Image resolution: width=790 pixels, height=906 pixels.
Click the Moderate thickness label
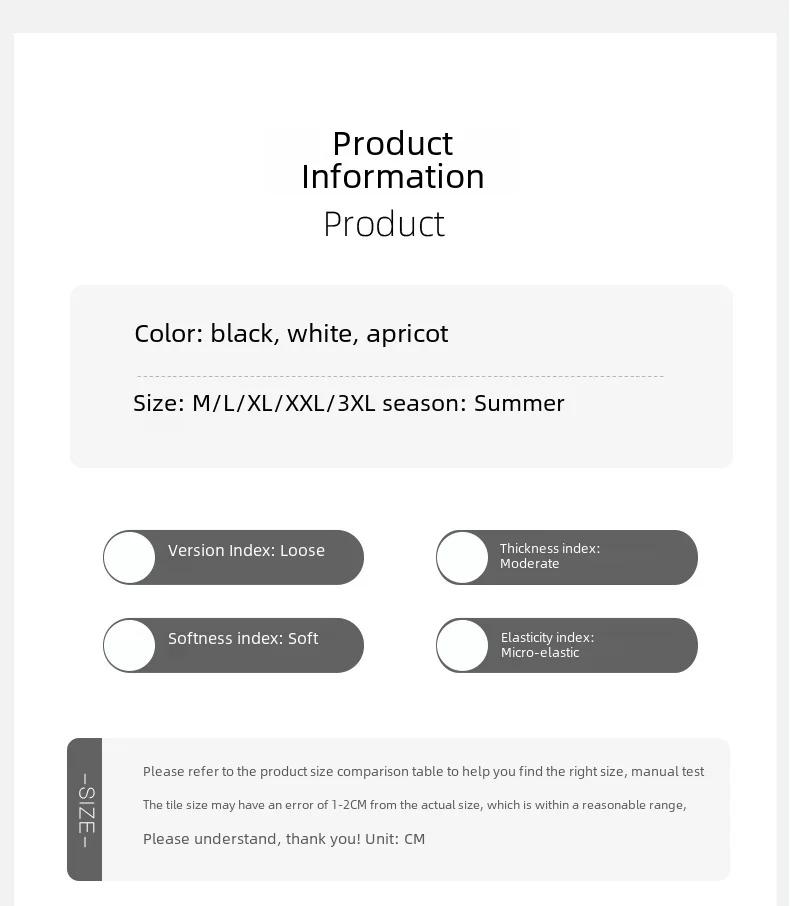(x=529, y=564)
